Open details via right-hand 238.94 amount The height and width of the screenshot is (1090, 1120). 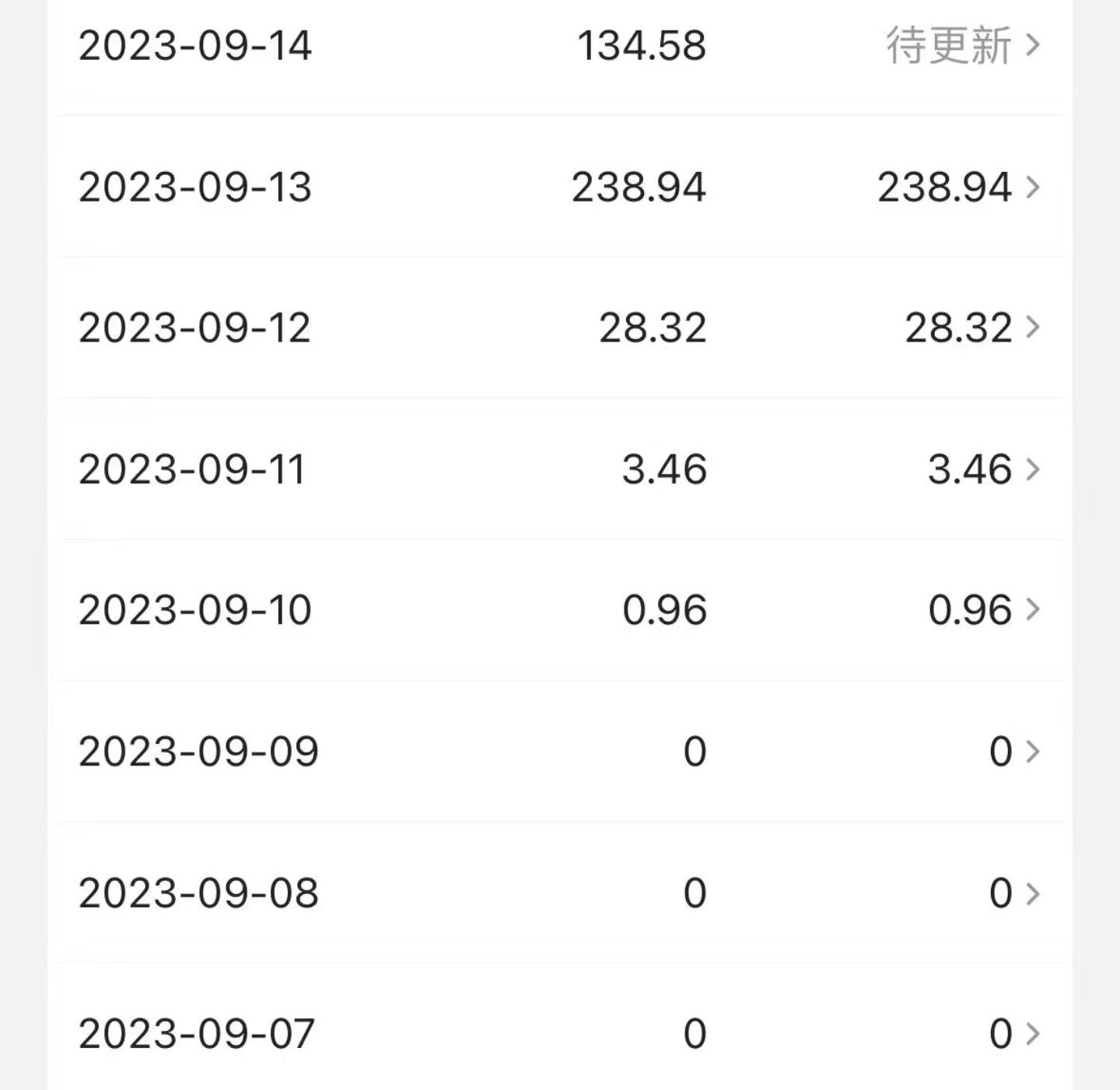(x=944, y=188)
